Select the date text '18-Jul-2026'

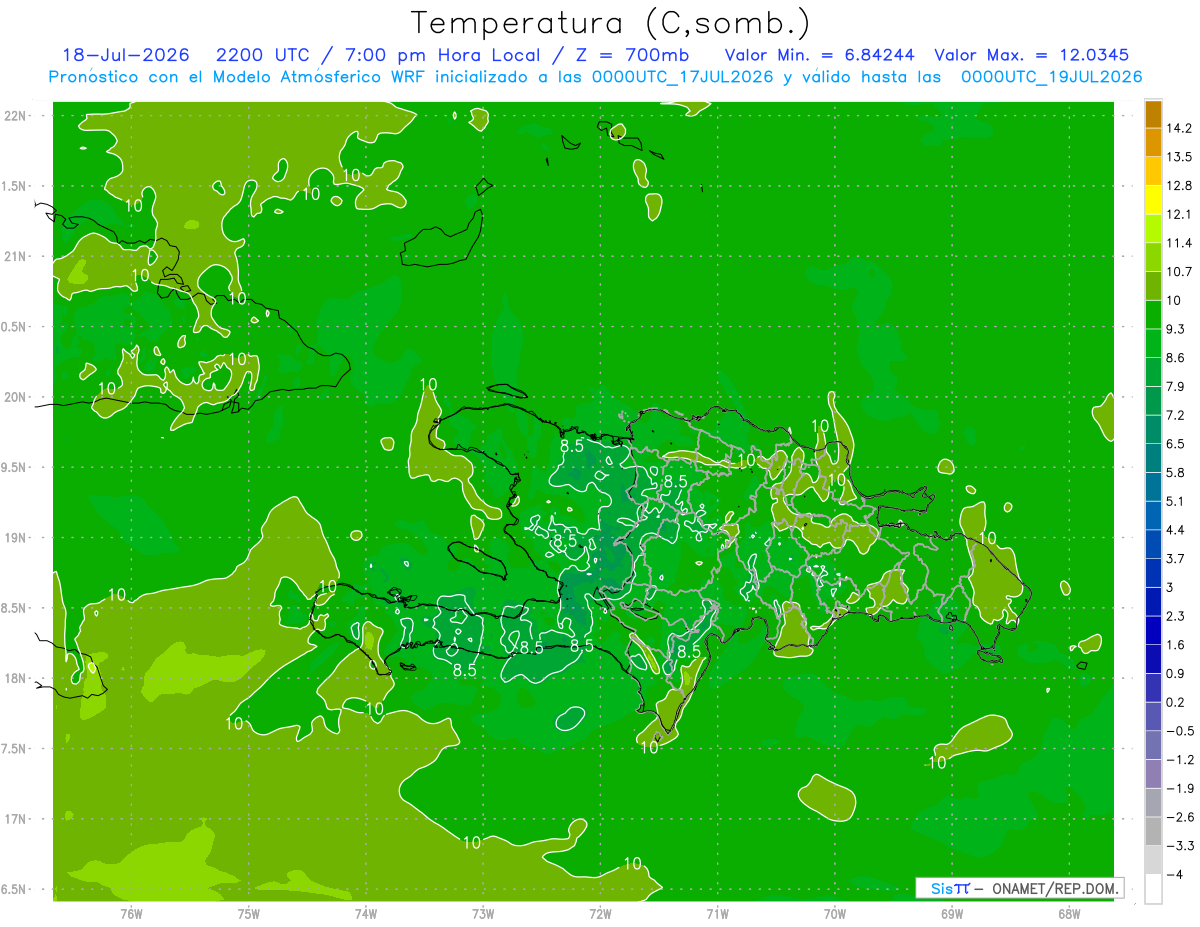coord(126,55)
